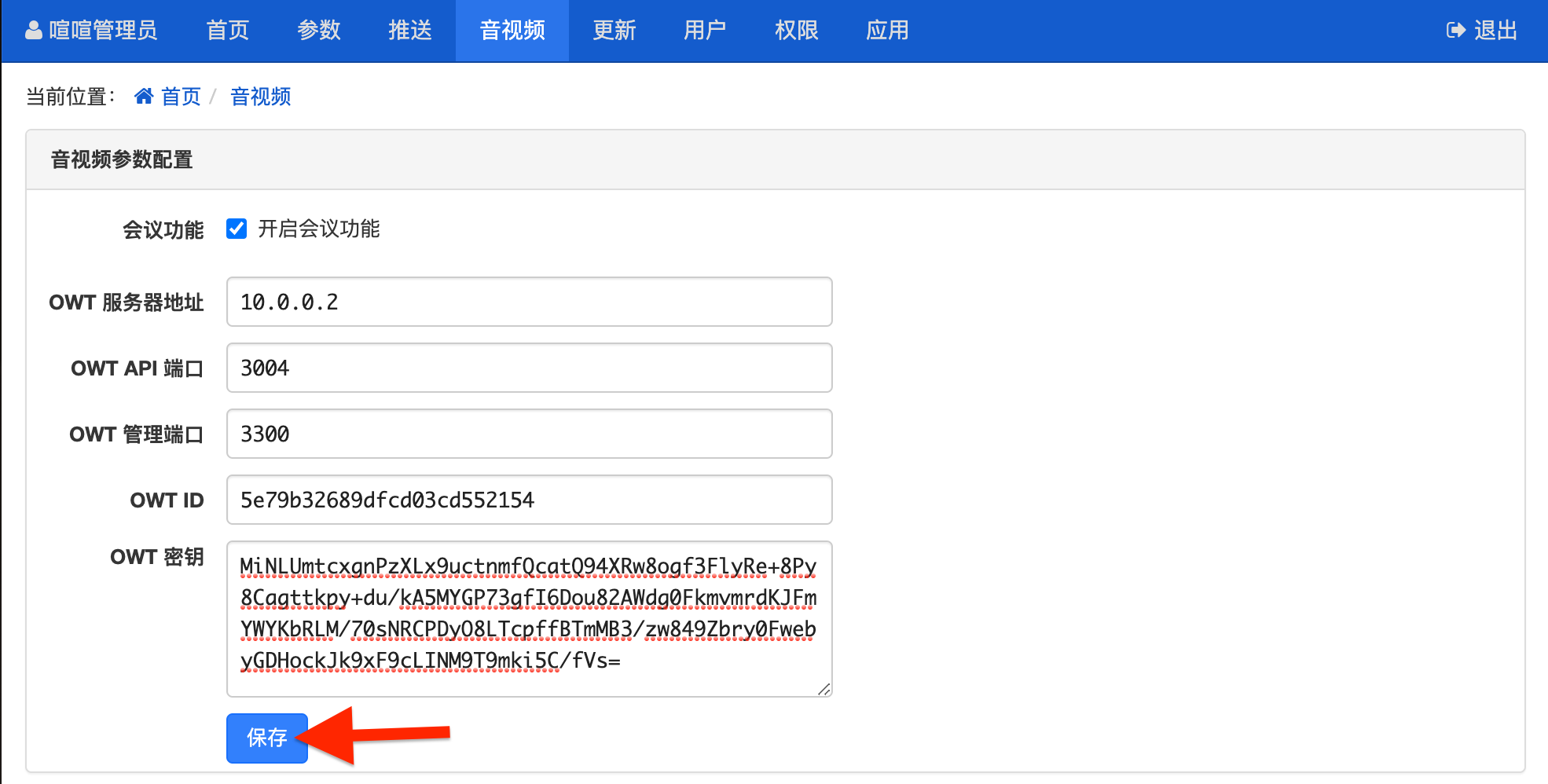Open the 首页 navigation tab
This screenshot has width=1548, height=784.
[x=227, y=31]
